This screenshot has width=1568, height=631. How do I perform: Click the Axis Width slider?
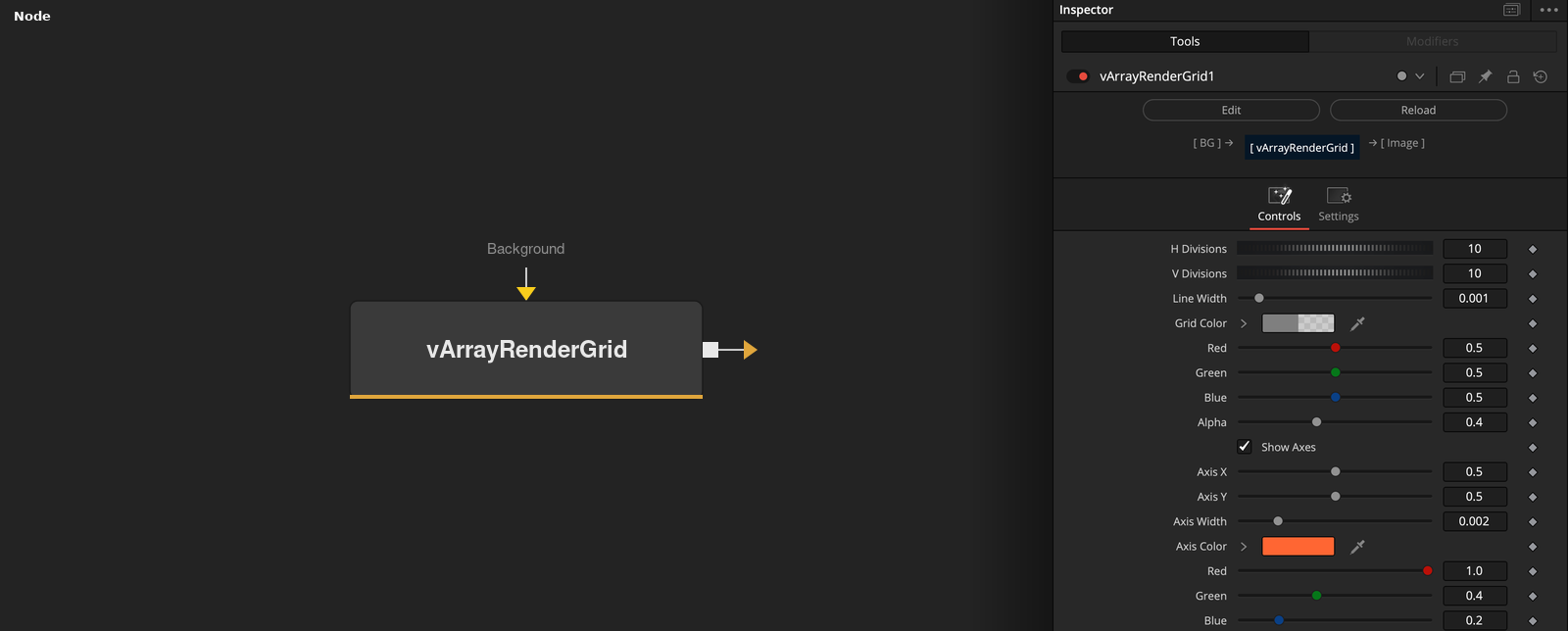pos(1335,521)
